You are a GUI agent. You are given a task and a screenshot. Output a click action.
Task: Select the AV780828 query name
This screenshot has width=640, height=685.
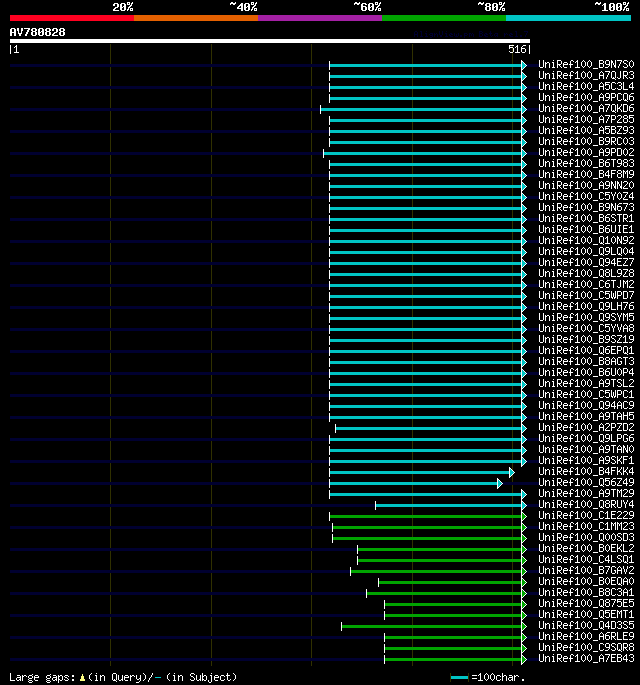[38, 32]
